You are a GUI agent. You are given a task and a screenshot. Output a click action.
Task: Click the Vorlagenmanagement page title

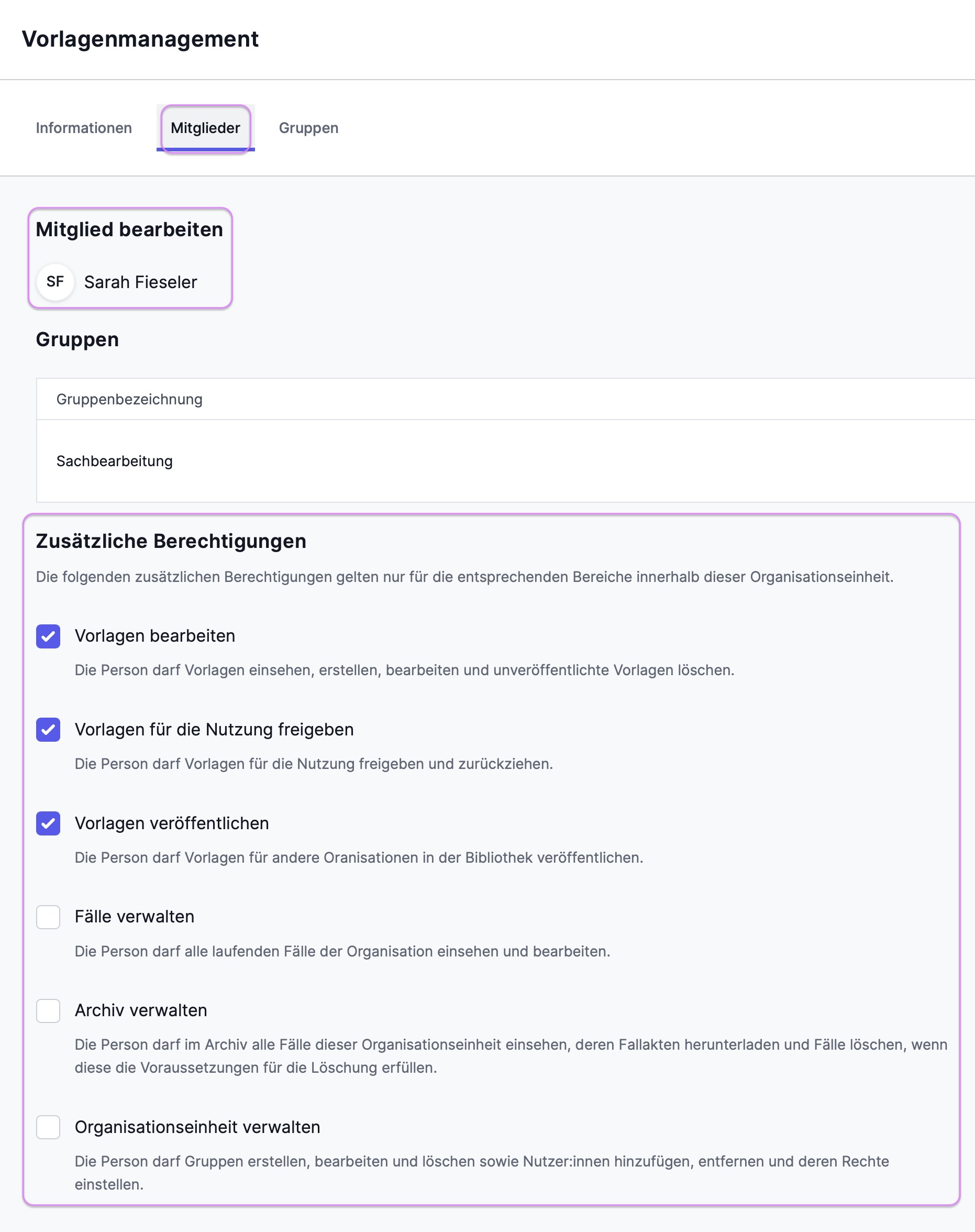coord(140,39)
